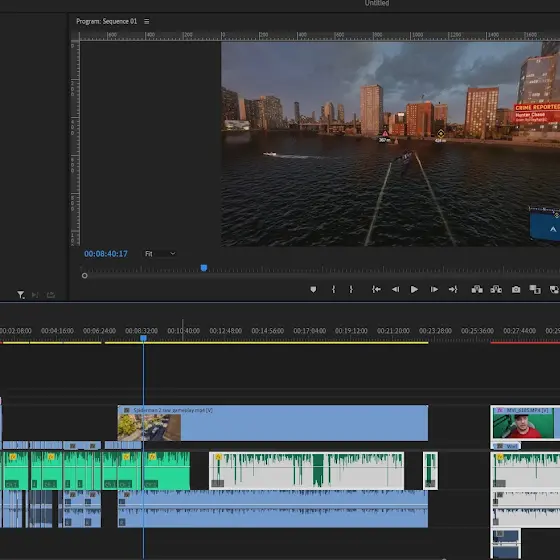This screenshot has width=560, height=560.
Task: Click the fx badge on the first green audio clip
Action: point(13,457)
